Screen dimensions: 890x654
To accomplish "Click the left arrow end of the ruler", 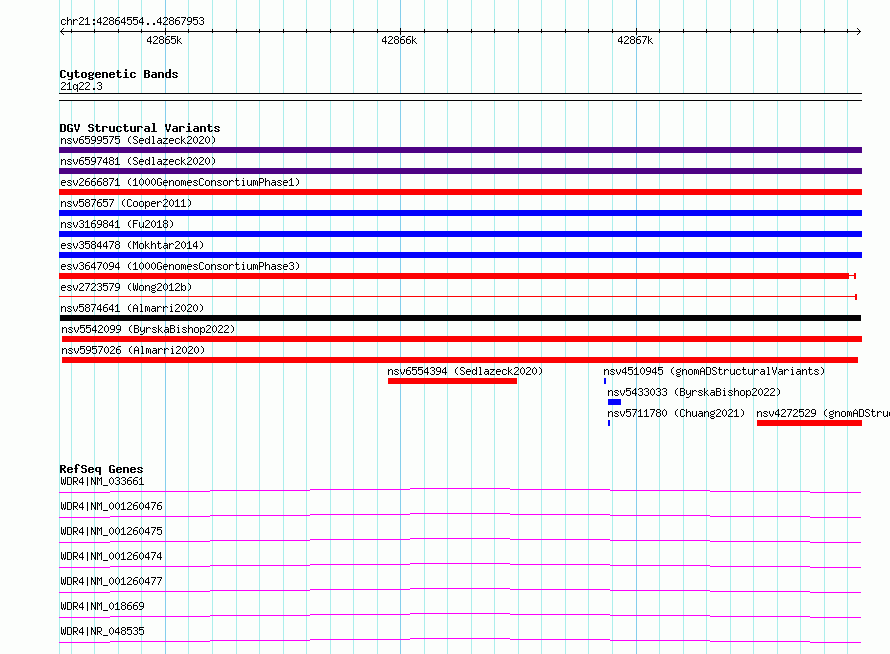I will click(63, 31).
